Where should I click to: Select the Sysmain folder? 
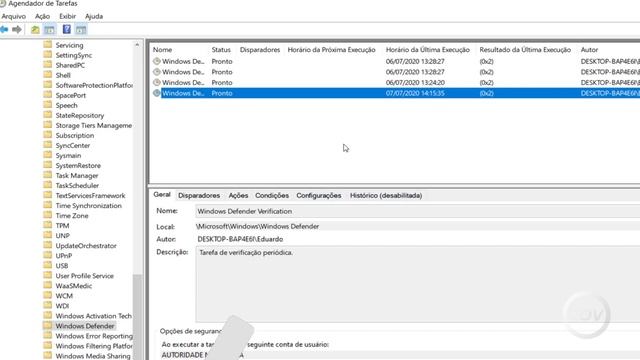click(68, 156)
